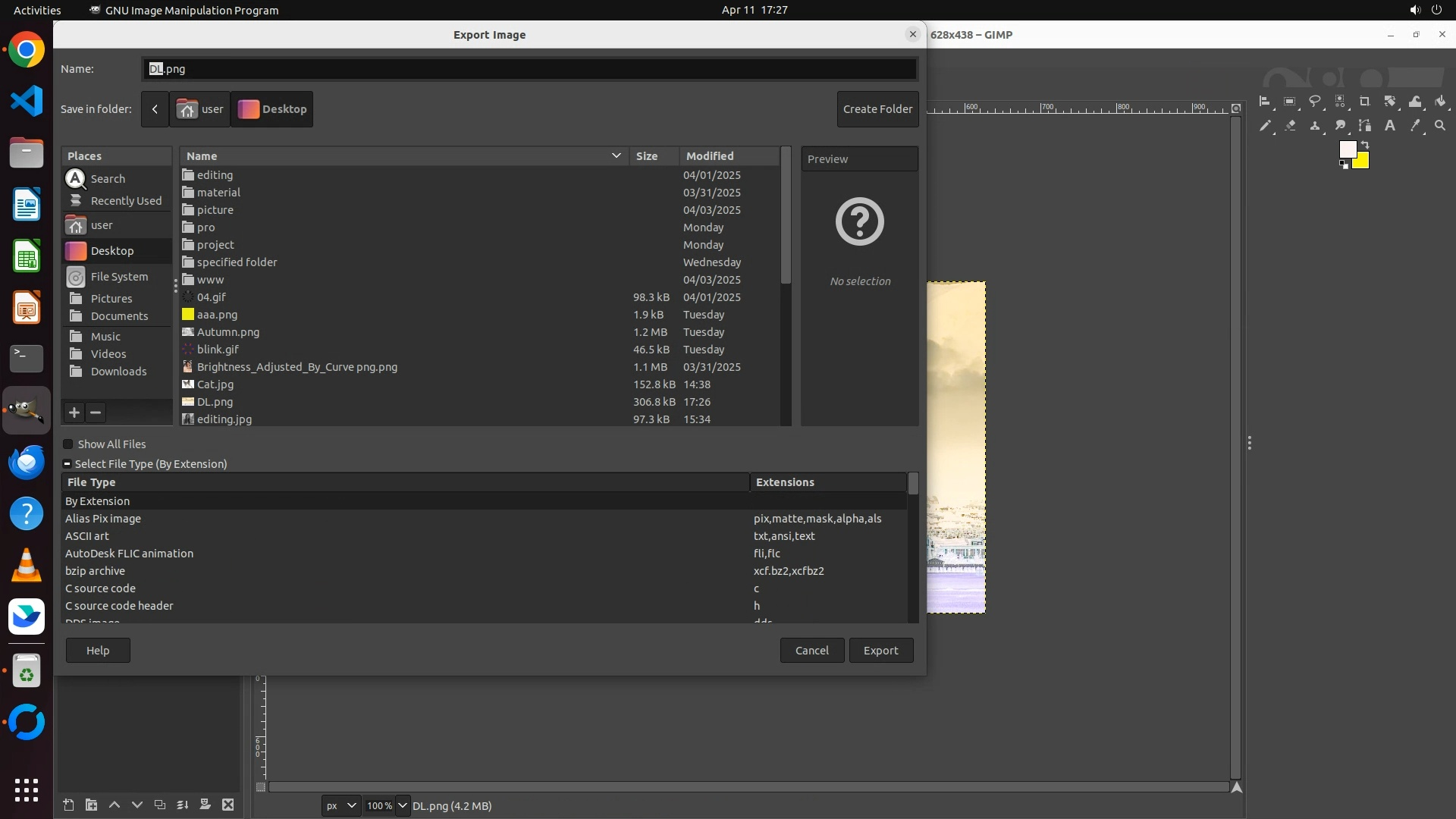This screenshot has width=1456, height=819.
Task: Enable the Show All Files checkbox
Action: click(x=68, y=444)
